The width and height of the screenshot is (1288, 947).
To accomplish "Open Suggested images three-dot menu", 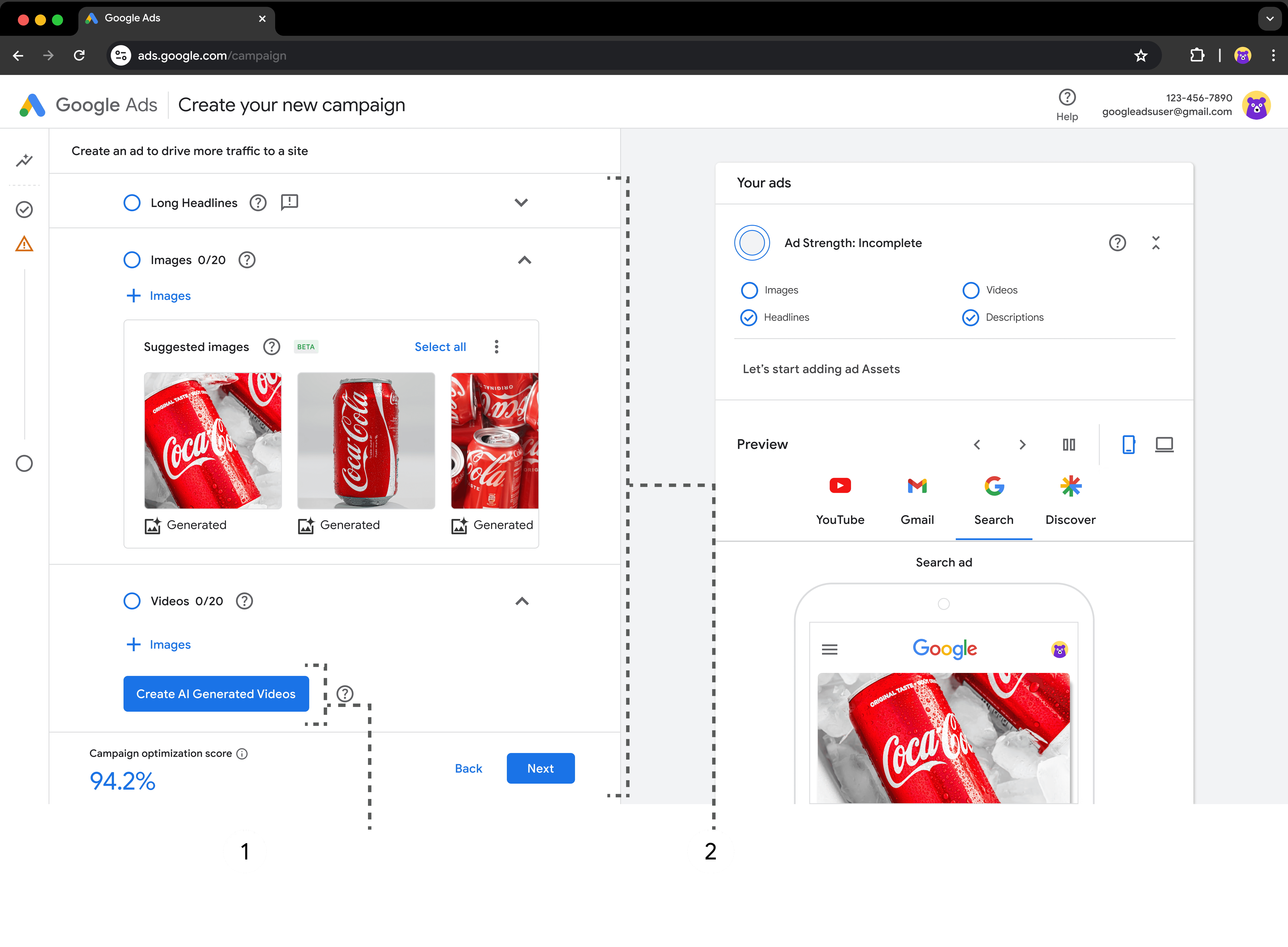I will (x=496, y=347).
